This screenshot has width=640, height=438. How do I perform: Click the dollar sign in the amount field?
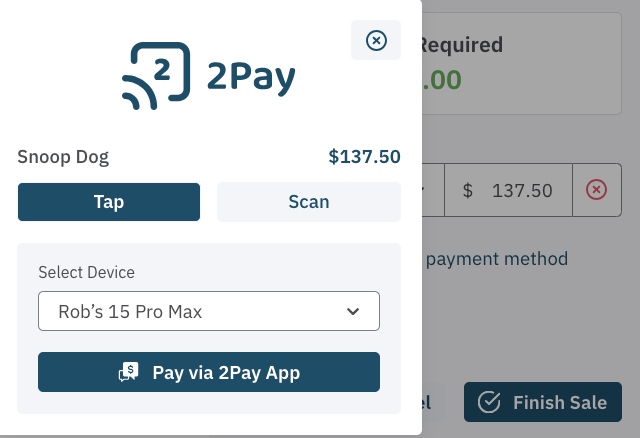pyautogui.click(x=468, y=190)
